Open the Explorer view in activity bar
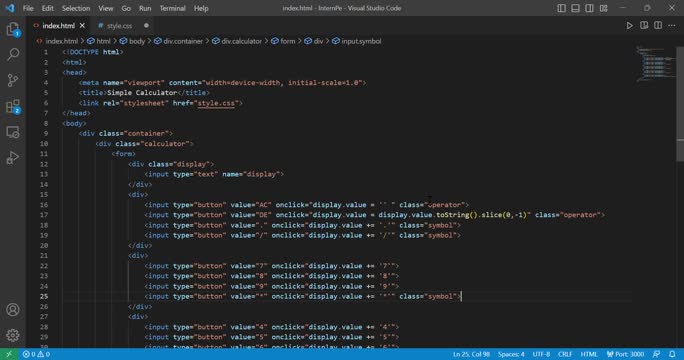The image size is (684, 360). (x=13, y=30)
